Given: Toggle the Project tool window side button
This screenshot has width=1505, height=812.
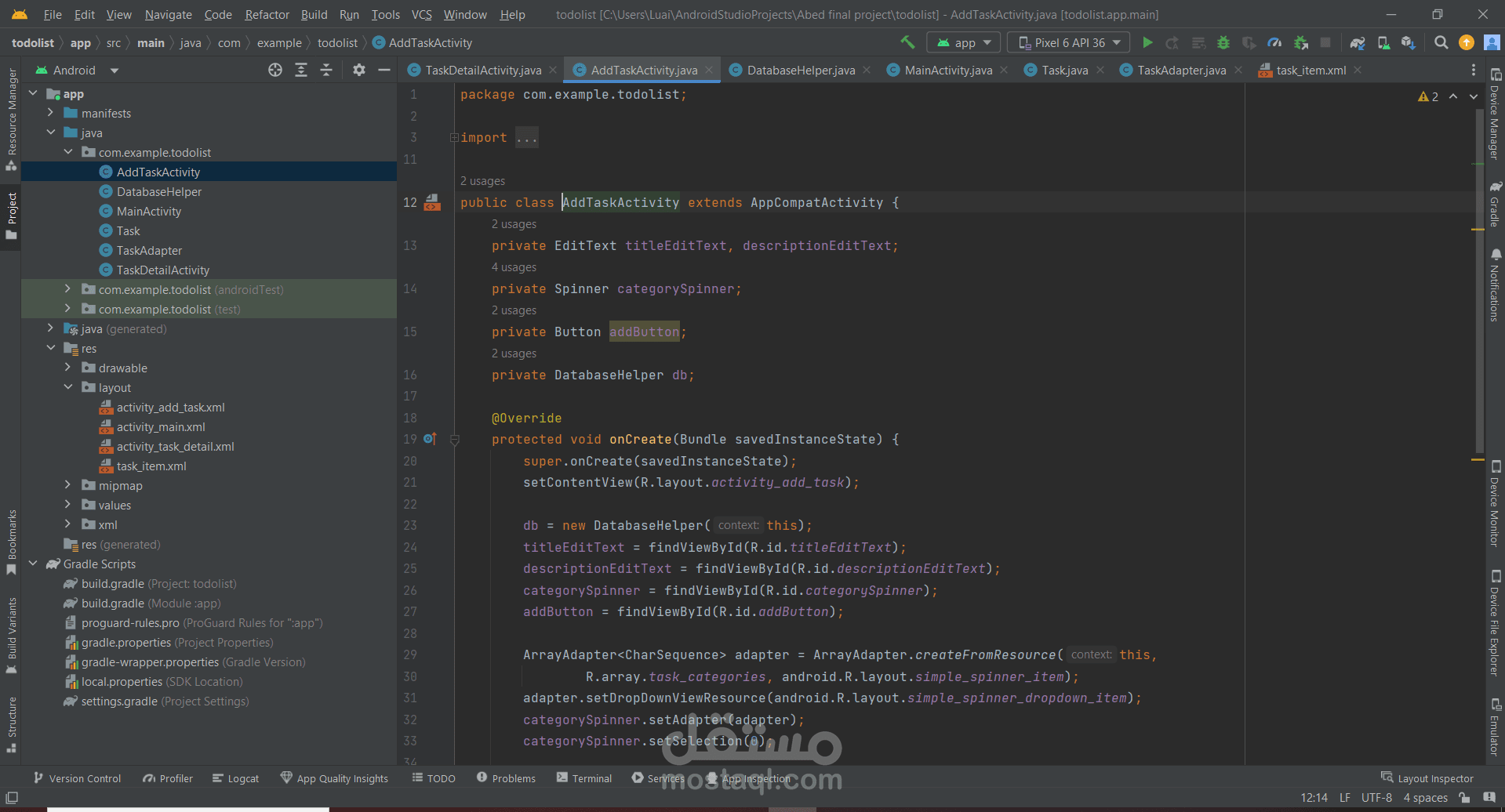Looking at the screenshot, I should click(12, 216).
